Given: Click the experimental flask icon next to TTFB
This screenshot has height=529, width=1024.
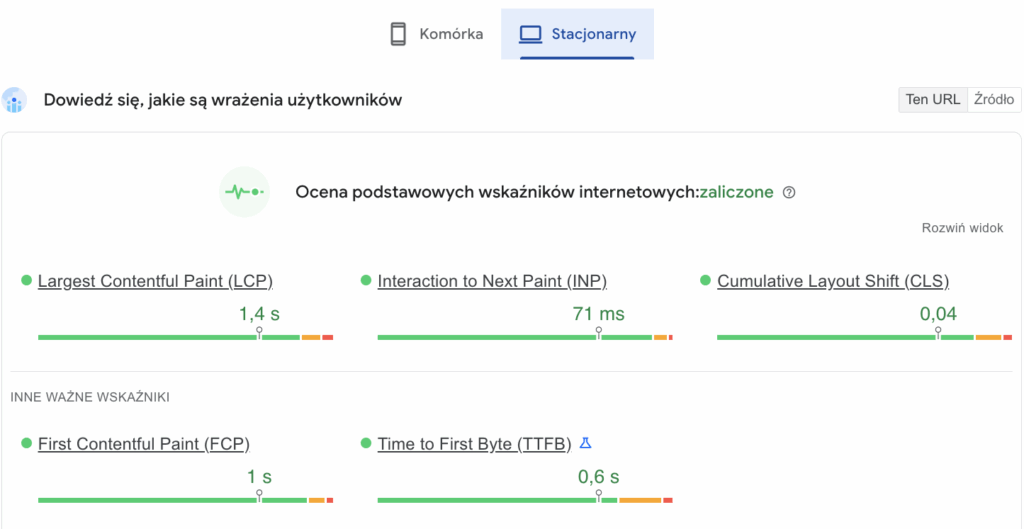Looking at the screenshot, I should (x=586, y=443).
